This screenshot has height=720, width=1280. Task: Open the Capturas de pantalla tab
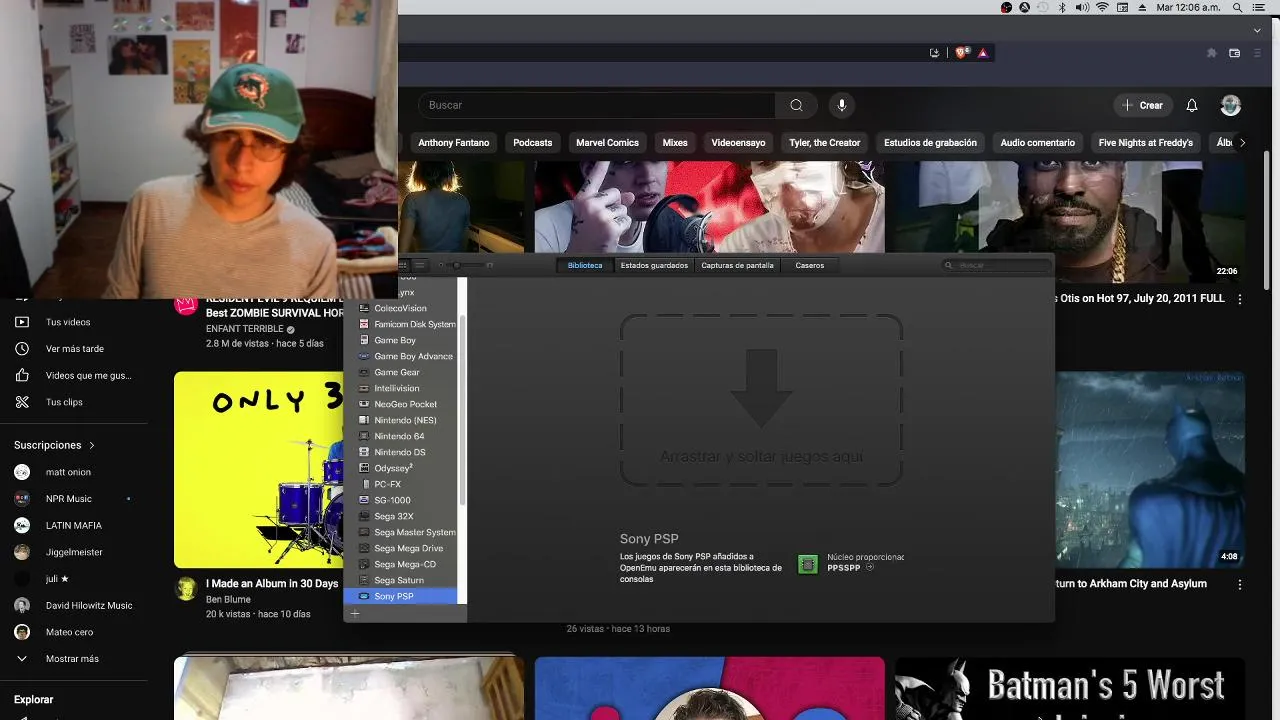click(x=738, y=265)
